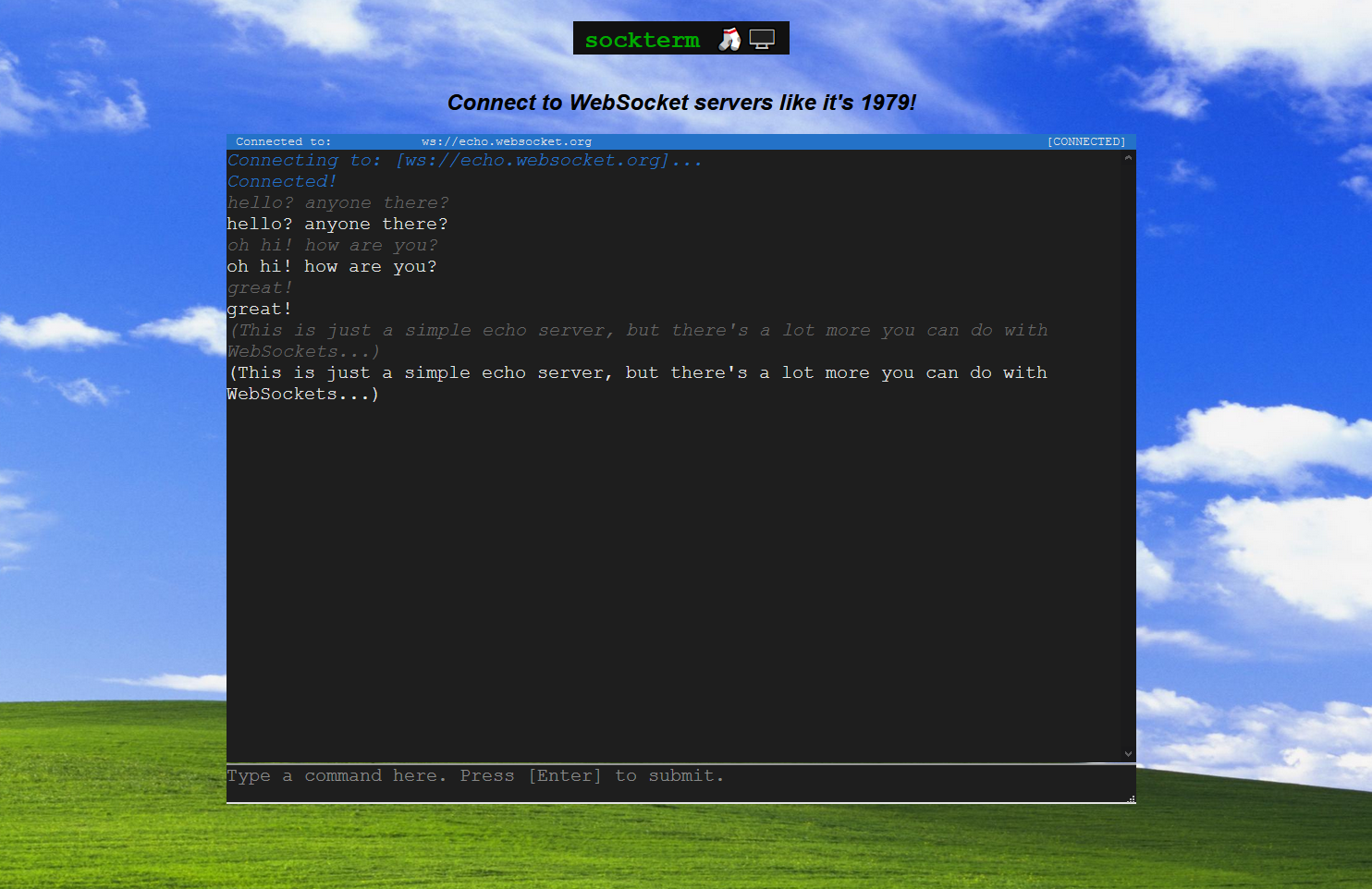Click the sock icon in the sockterm logo

pyautogui.click(x=729, y=39)
